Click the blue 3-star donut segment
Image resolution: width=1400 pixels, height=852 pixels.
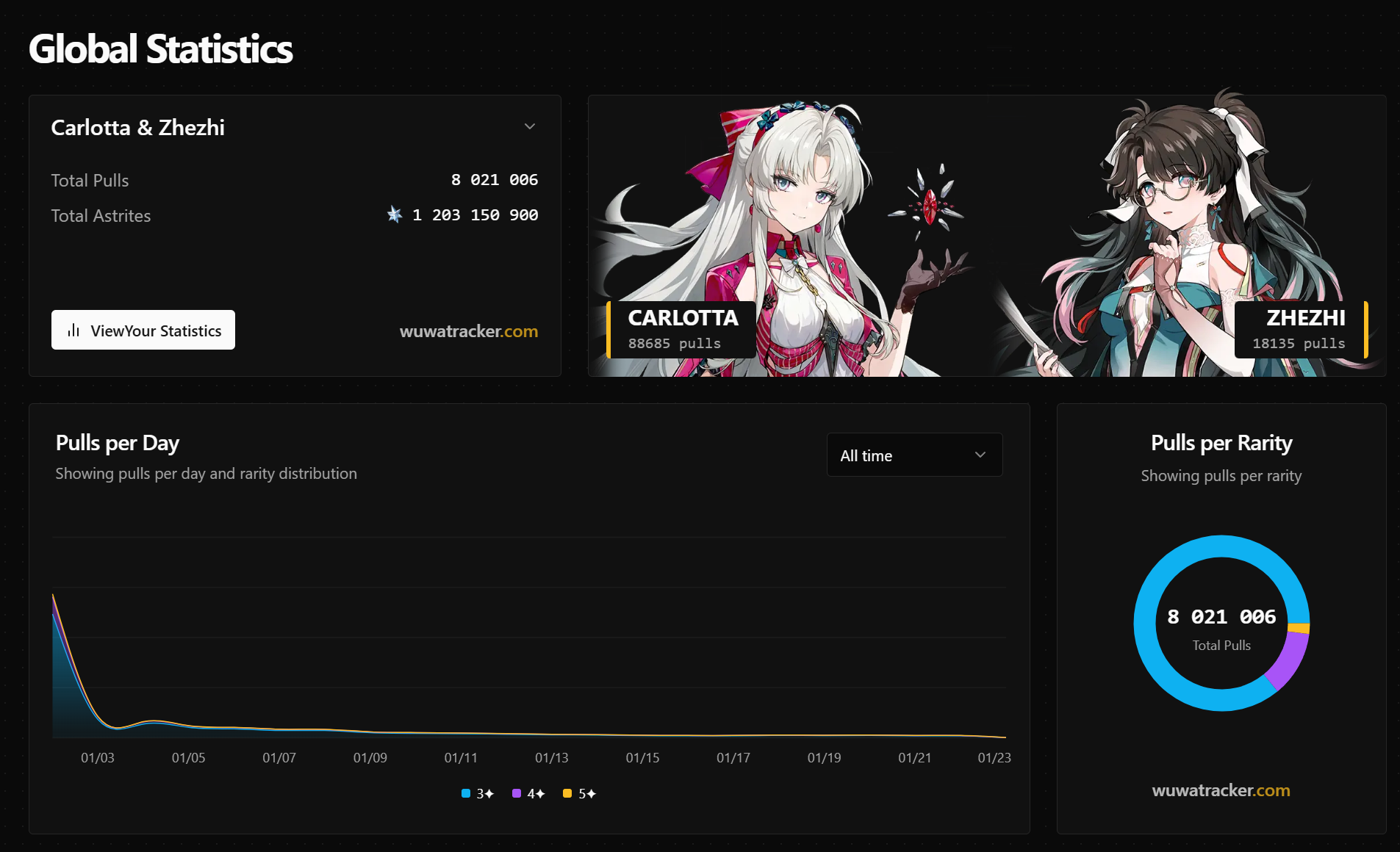point(1146,624)
